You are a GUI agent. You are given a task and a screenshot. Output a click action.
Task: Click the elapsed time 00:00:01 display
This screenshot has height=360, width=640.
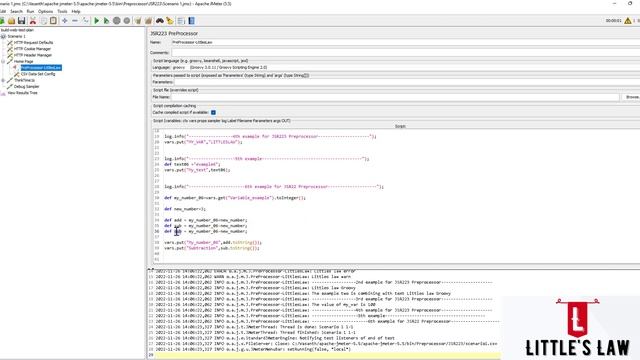(613, 21)
